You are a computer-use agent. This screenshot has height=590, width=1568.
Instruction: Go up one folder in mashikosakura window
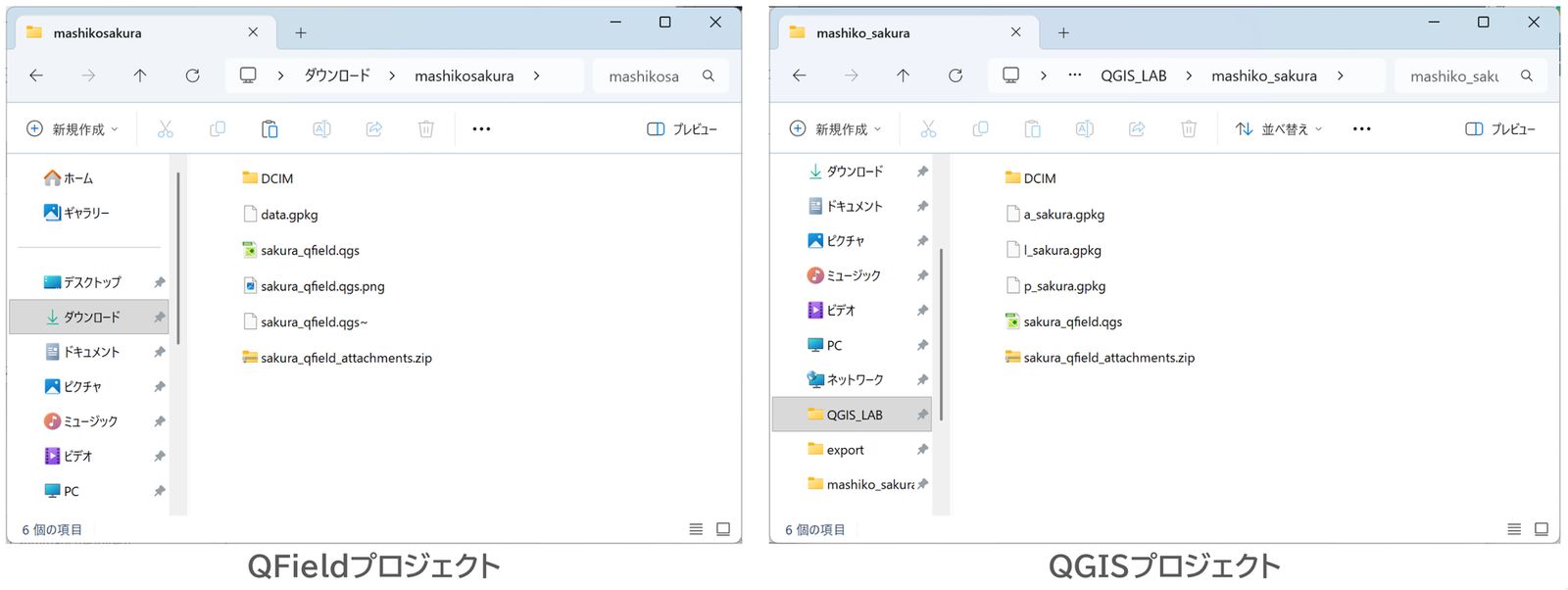coord(140,75)
